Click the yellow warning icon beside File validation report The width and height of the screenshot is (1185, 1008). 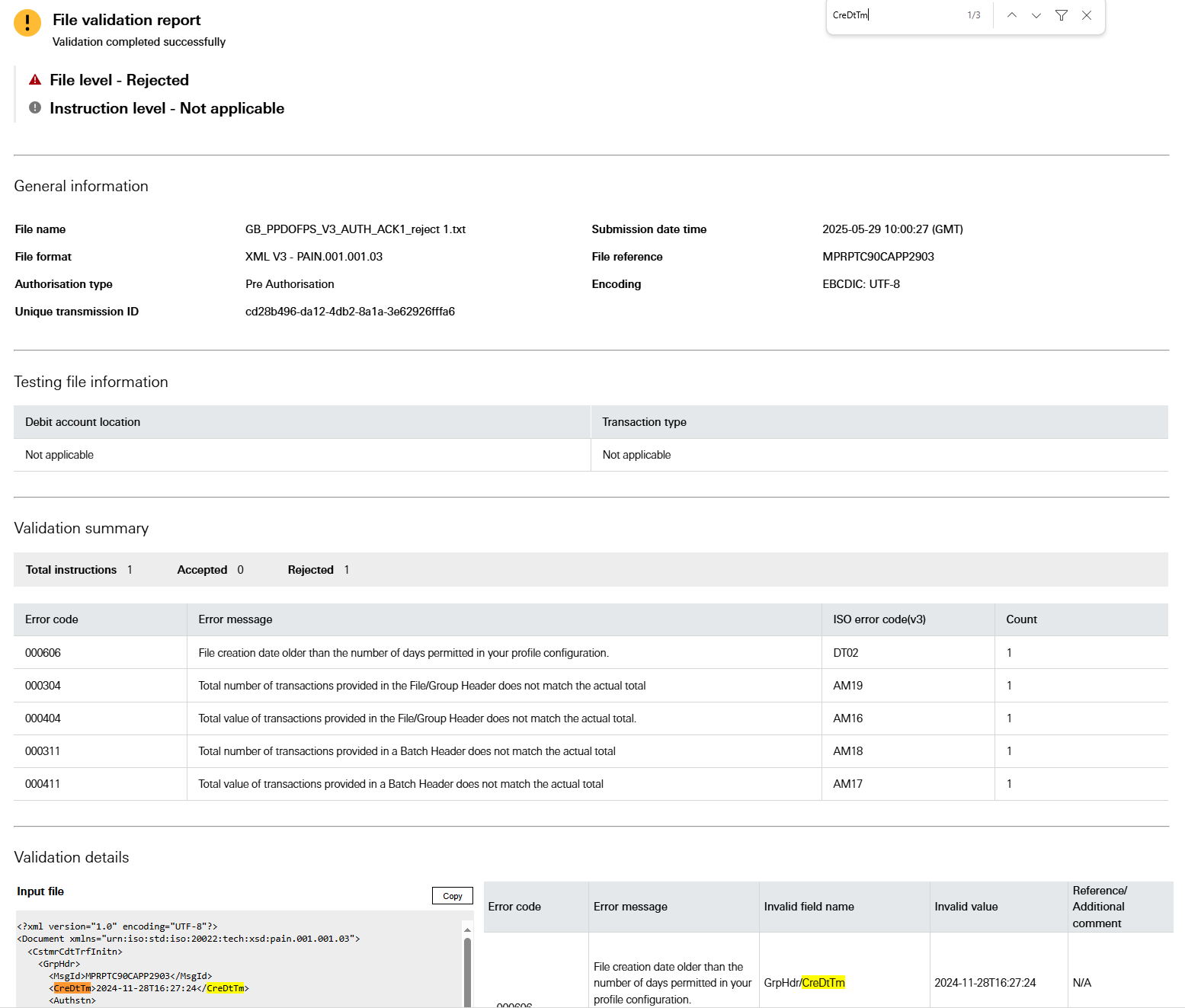click(x=27, y=22)
